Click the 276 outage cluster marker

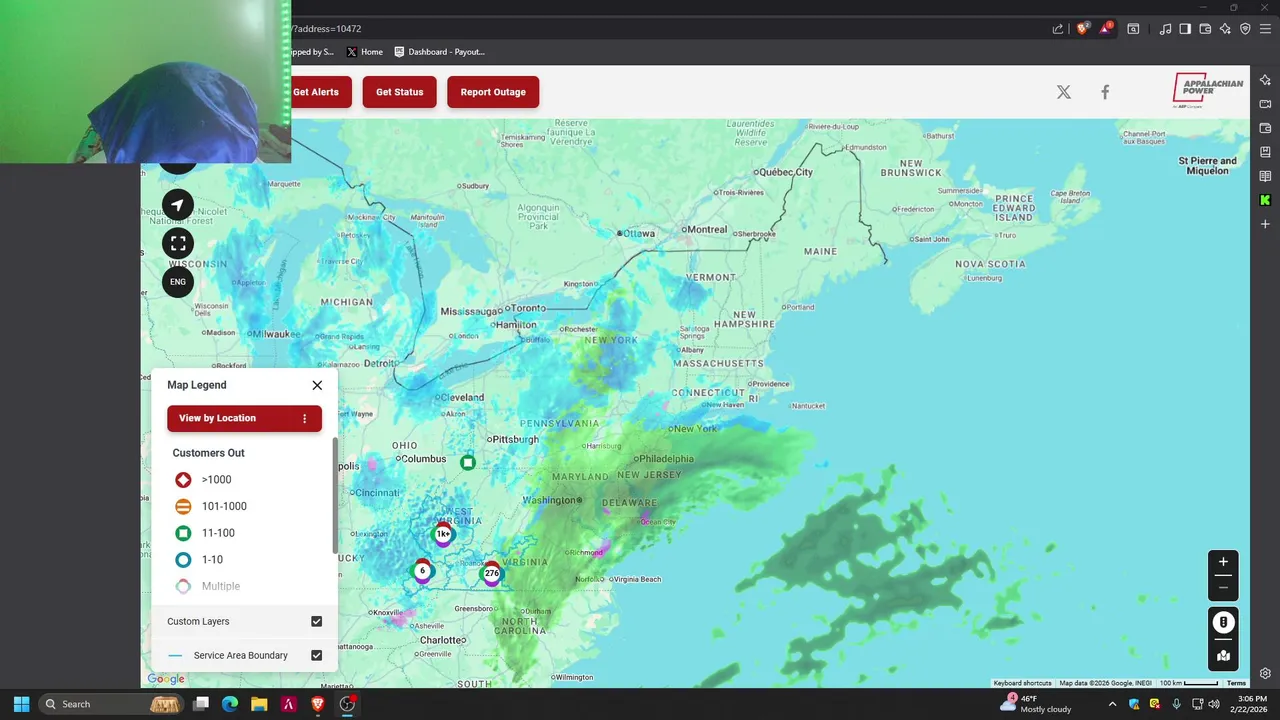pos(491,573)
